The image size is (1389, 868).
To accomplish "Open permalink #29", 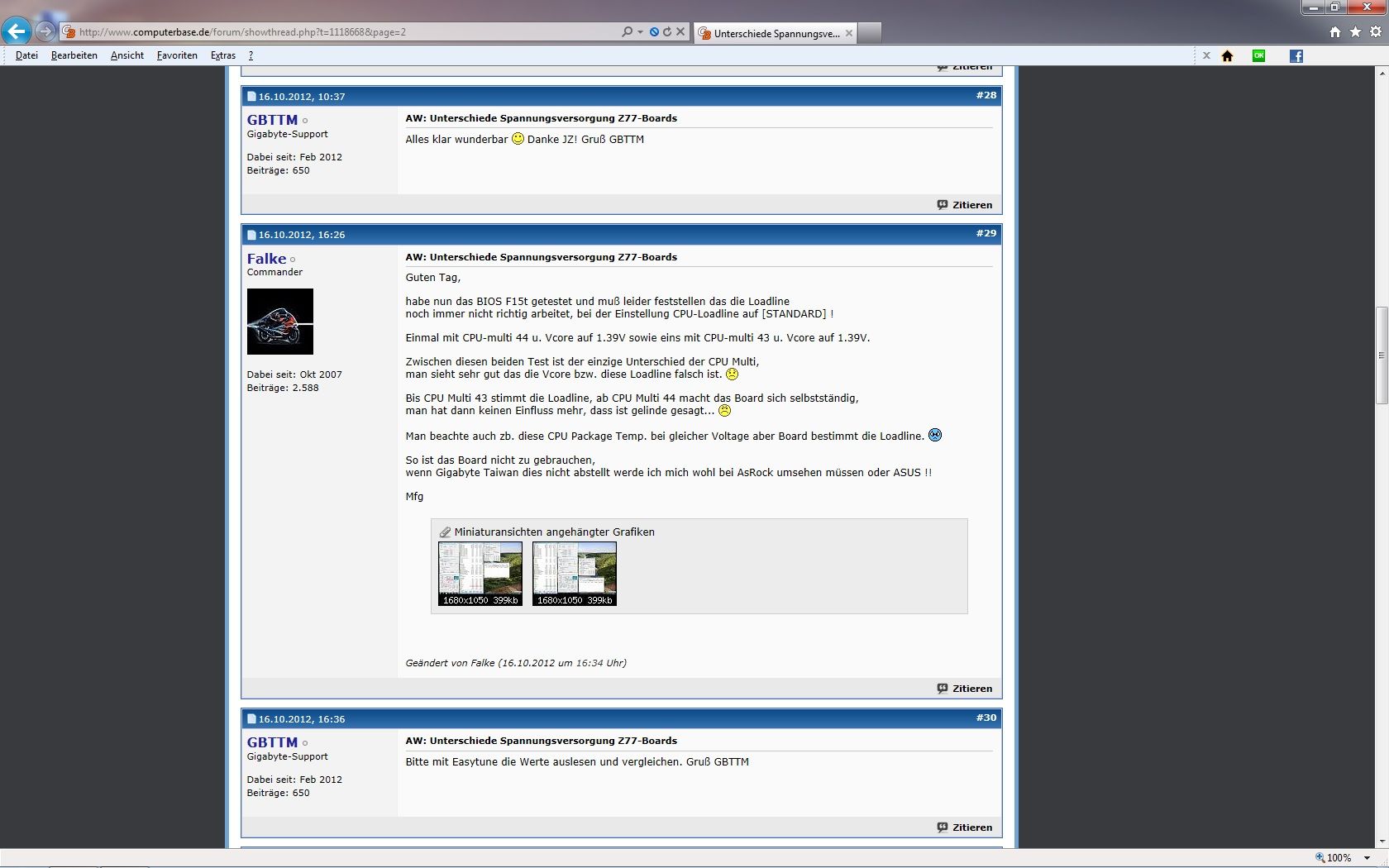I will tap(986, 233).
